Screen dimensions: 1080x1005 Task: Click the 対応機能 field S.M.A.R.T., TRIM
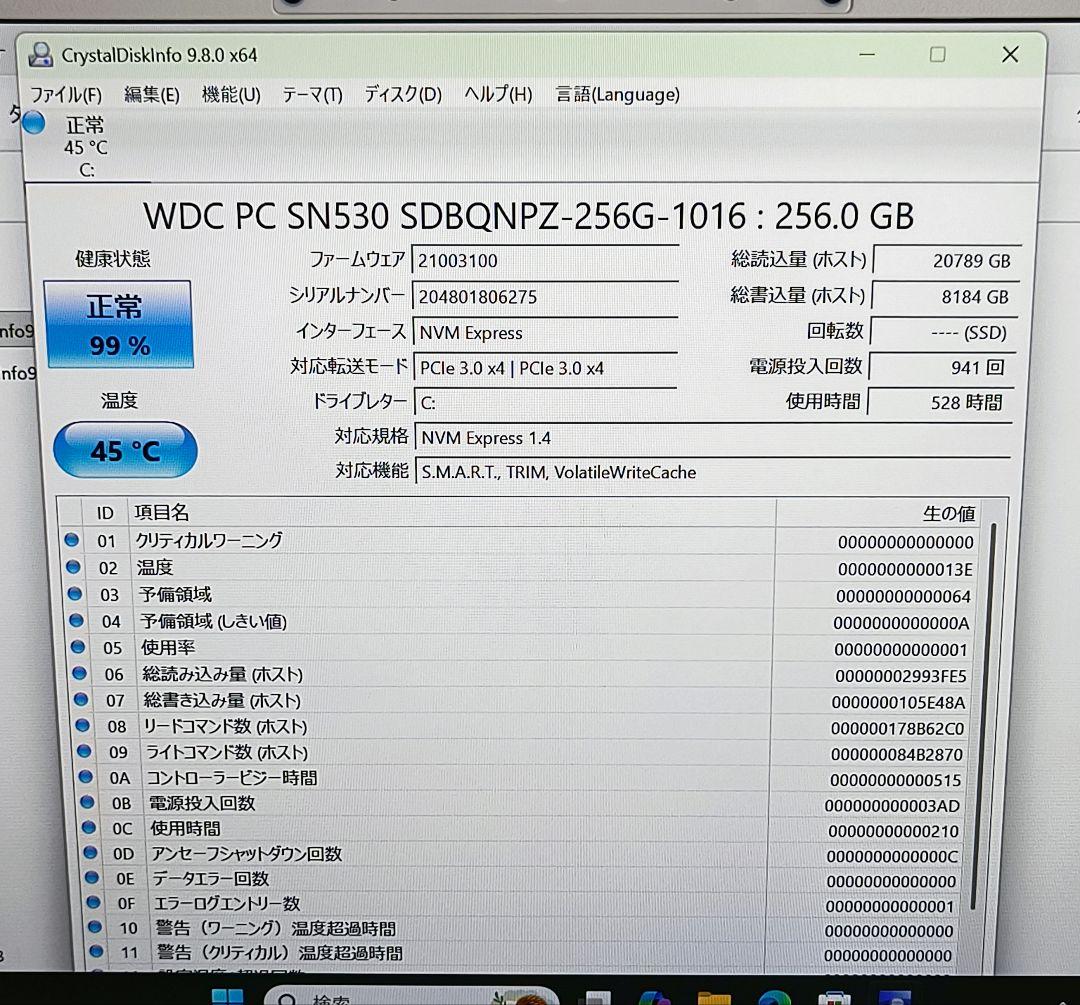click(713, 472)
